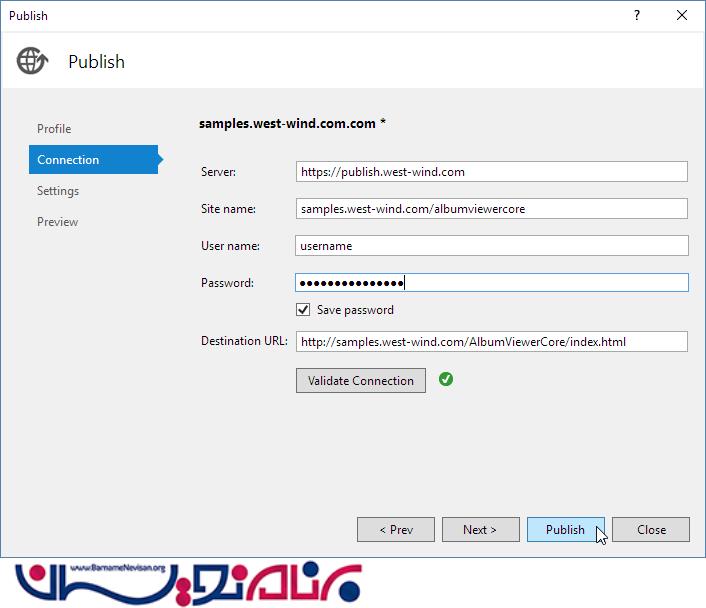Click the globe publish icon in header
Viewport: 706px width, 608px height.
click(32, 61)
